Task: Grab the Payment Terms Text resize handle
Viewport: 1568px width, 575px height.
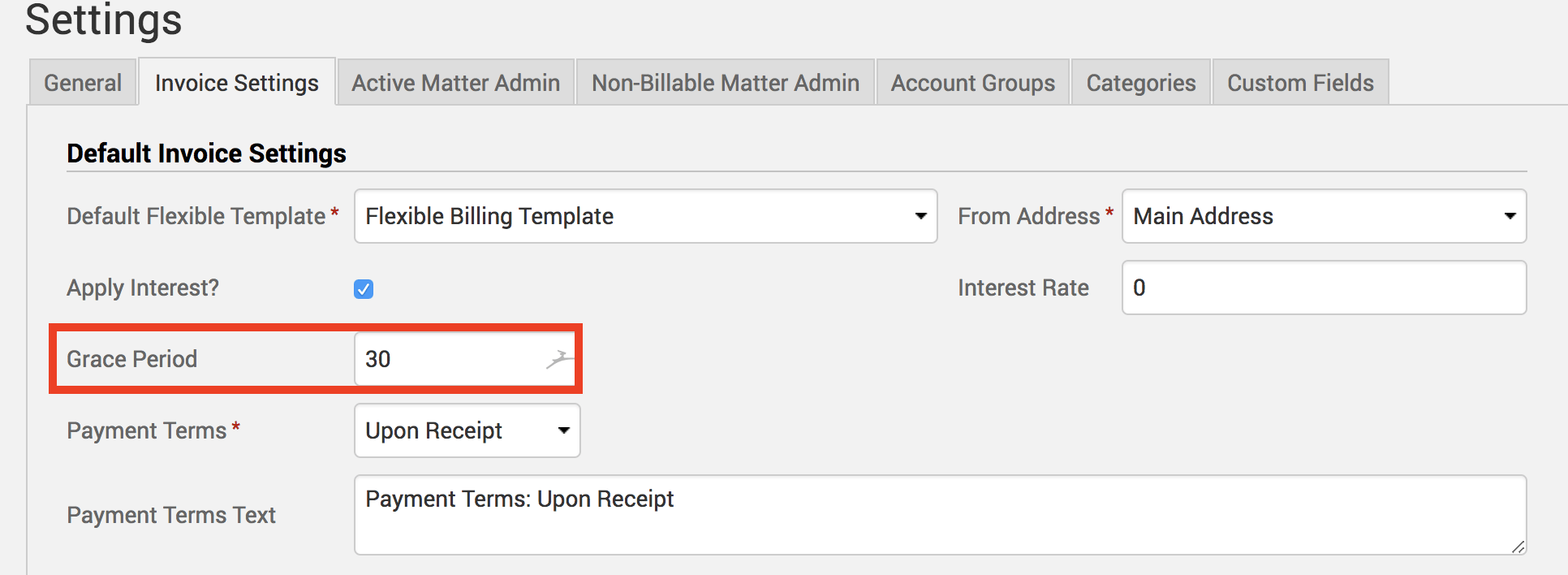Action: click(x=1518, y=547)
